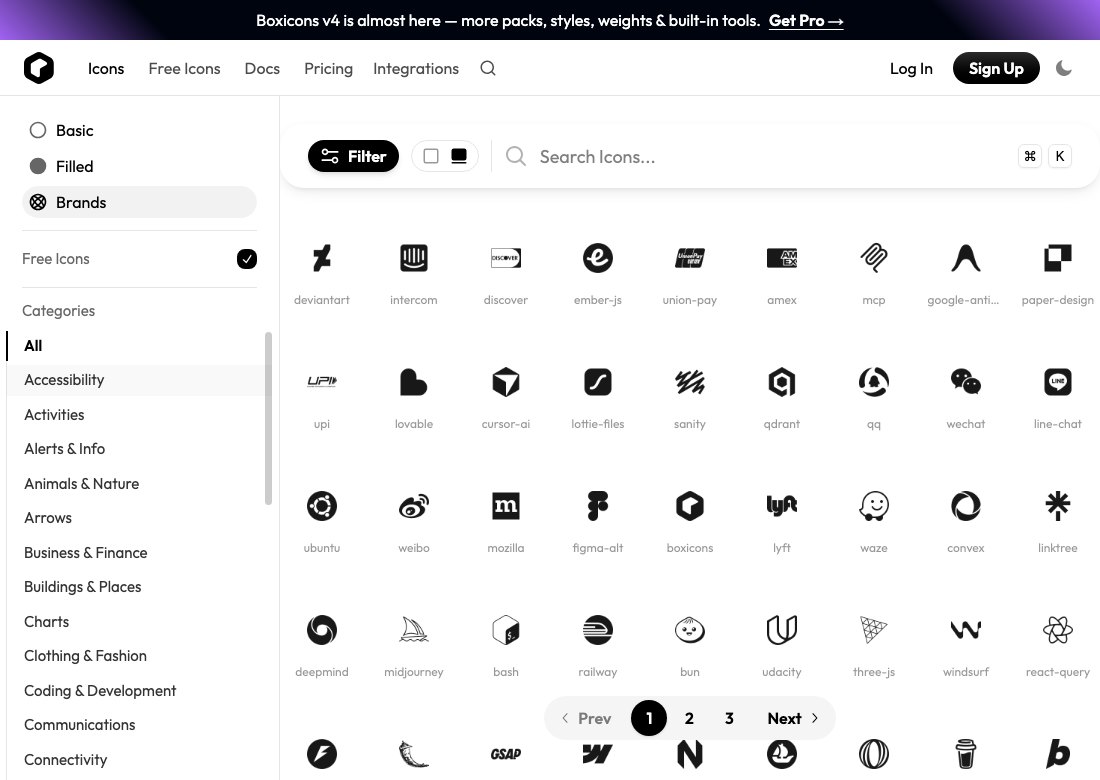Viewport: 1100px width, 780px height.
Task: Open the ember-js icon
Action: [x=598, y=258]
